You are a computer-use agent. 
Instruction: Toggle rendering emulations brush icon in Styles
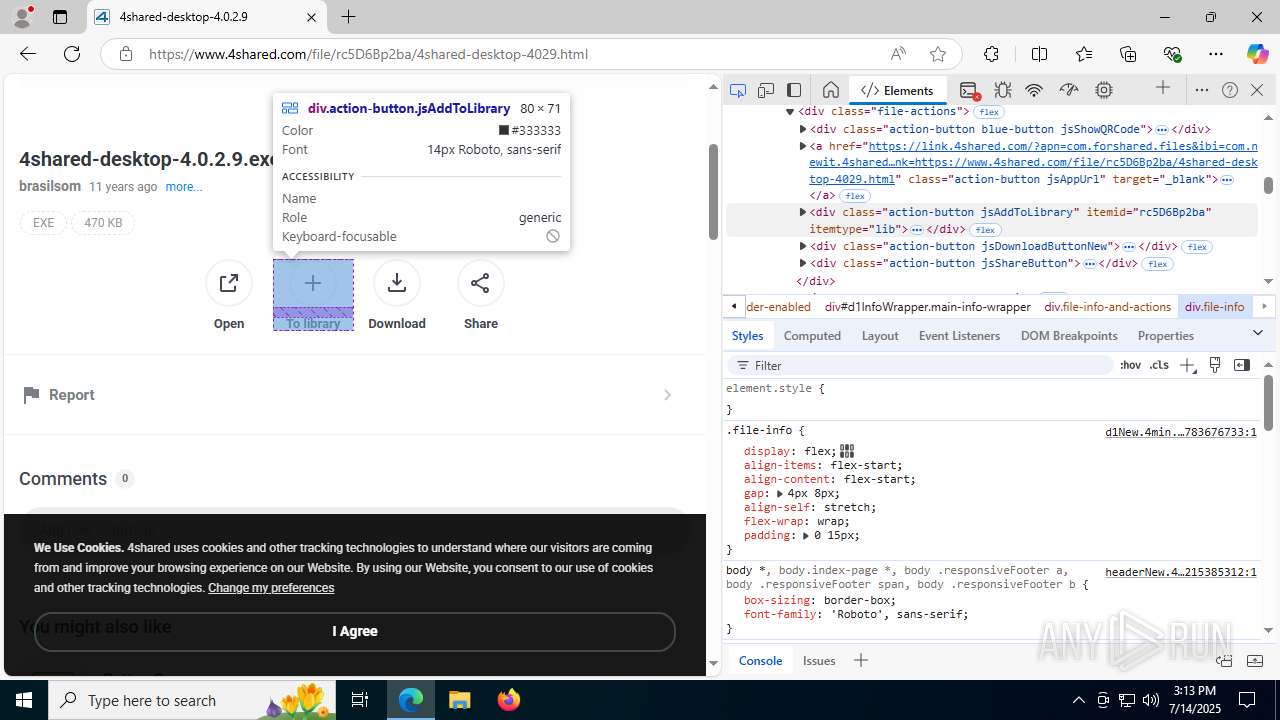pos(1215,365)
